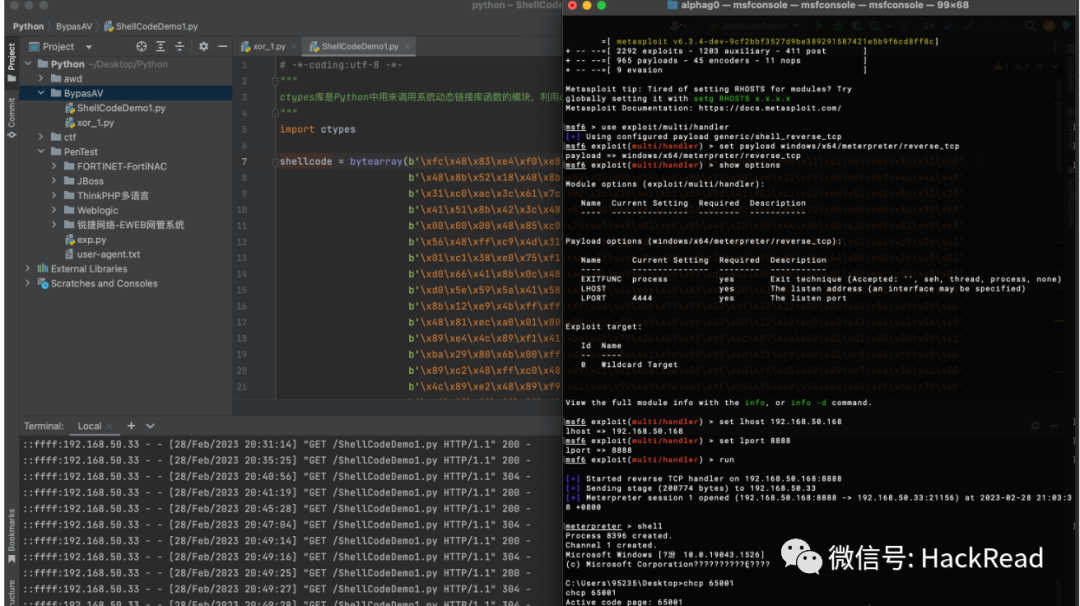Click the 20:31:14 log line in Terminal
This screenshot has height=606, width=1080.
(x=278, y=444)
